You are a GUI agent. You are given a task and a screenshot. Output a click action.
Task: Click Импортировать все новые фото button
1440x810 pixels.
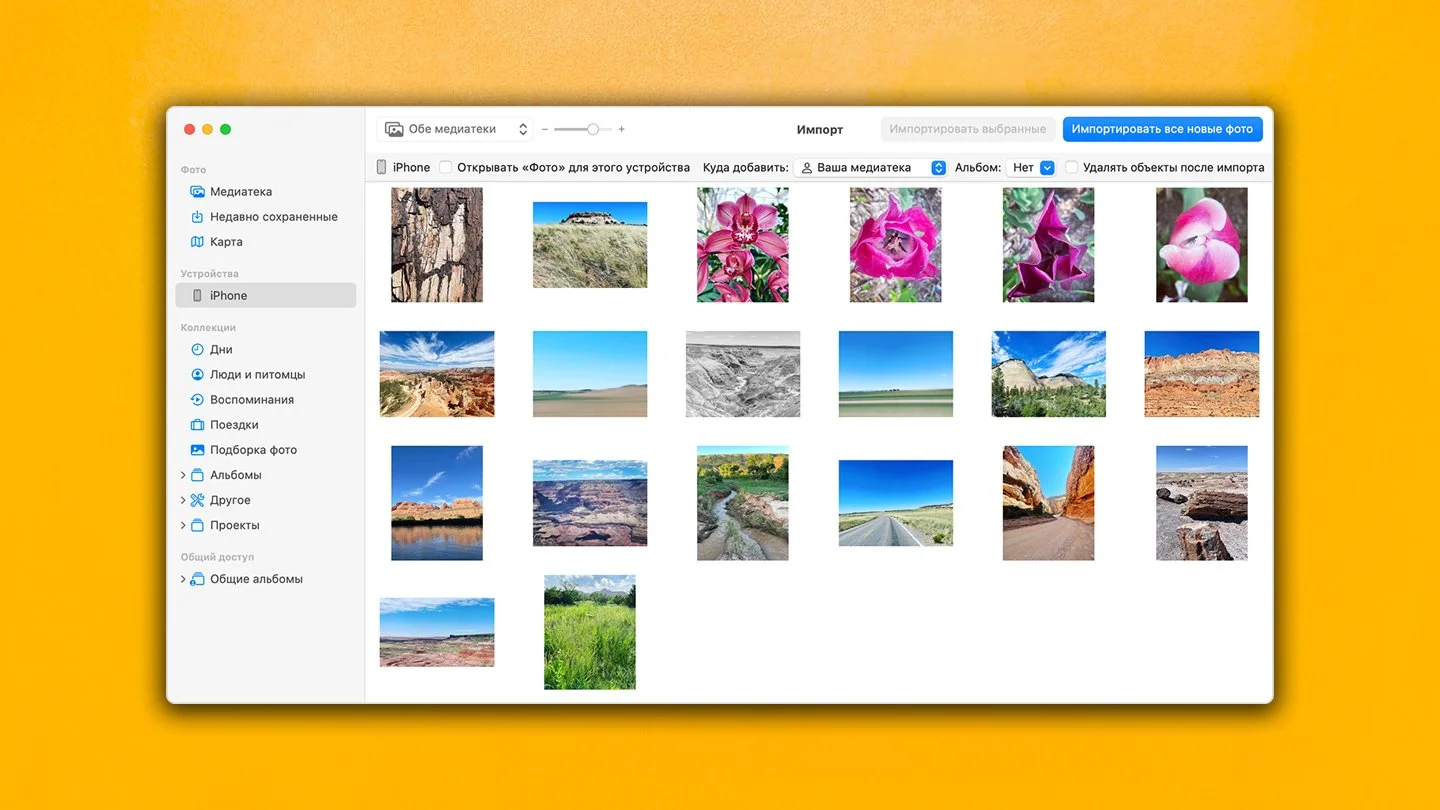click(1162, 129)
